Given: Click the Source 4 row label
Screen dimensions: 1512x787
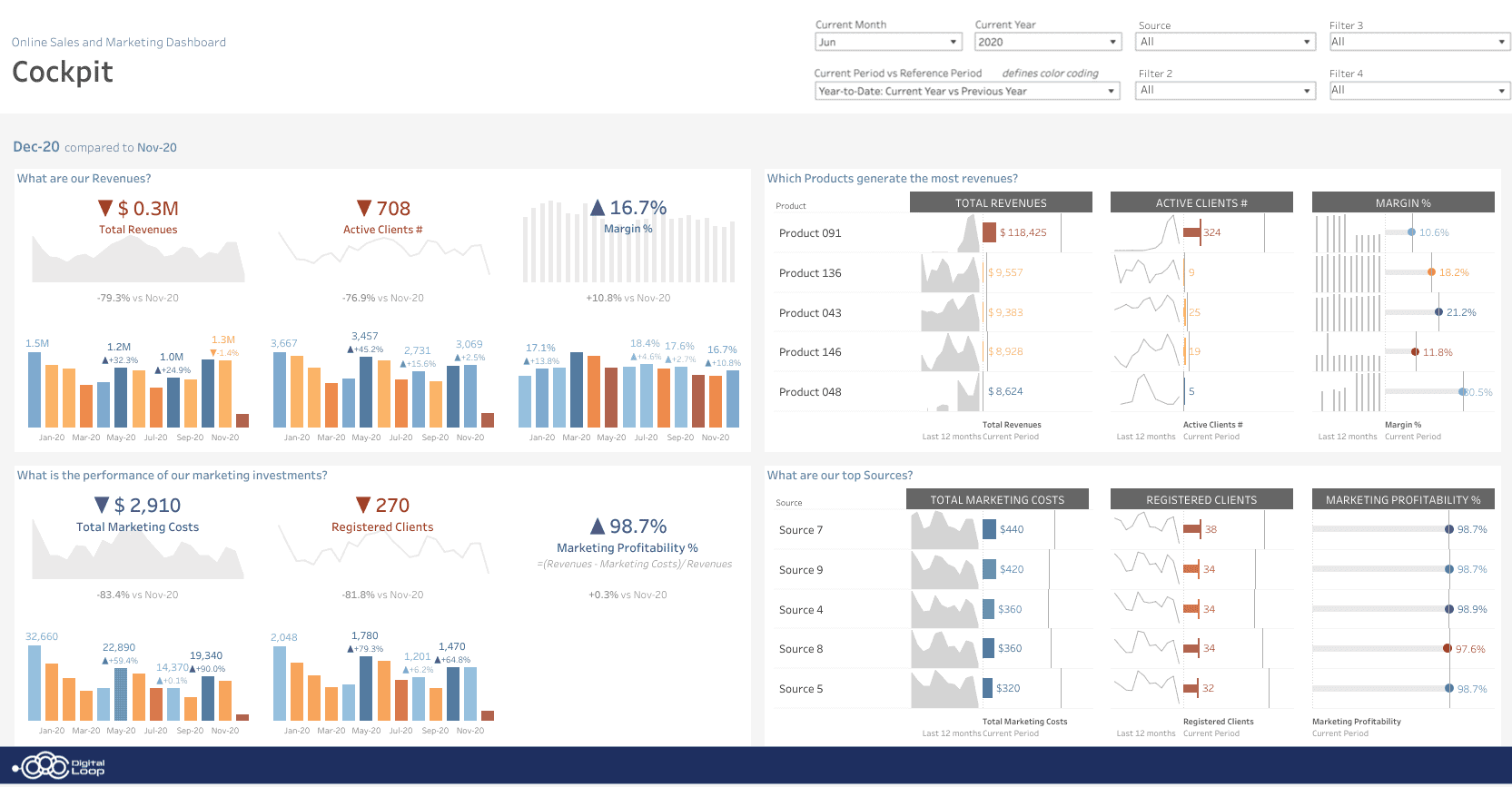Looking at the screenshot, I should (801, 610).
